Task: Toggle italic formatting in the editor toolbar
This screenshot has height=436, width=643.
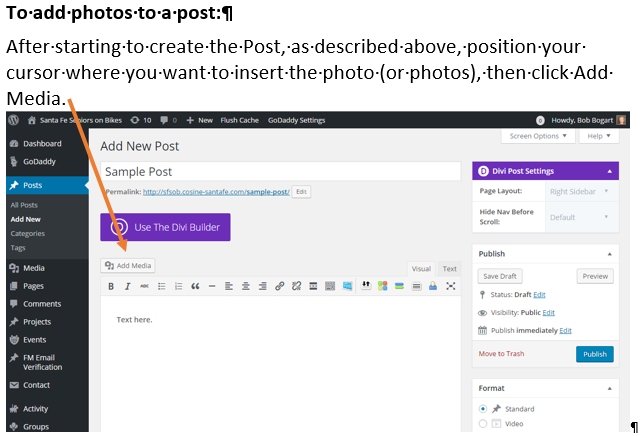Action: click(128, 286)
